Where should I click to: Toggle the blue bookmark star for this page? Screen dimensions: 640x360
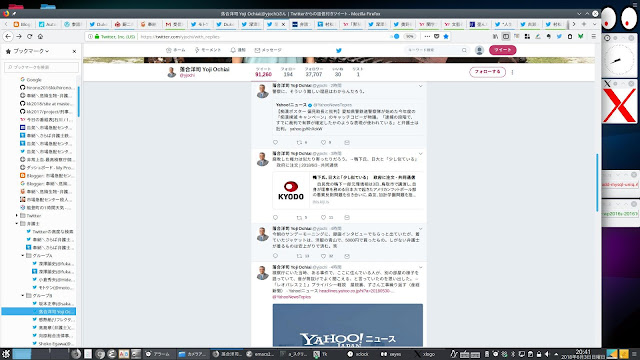tap(446, 36)
